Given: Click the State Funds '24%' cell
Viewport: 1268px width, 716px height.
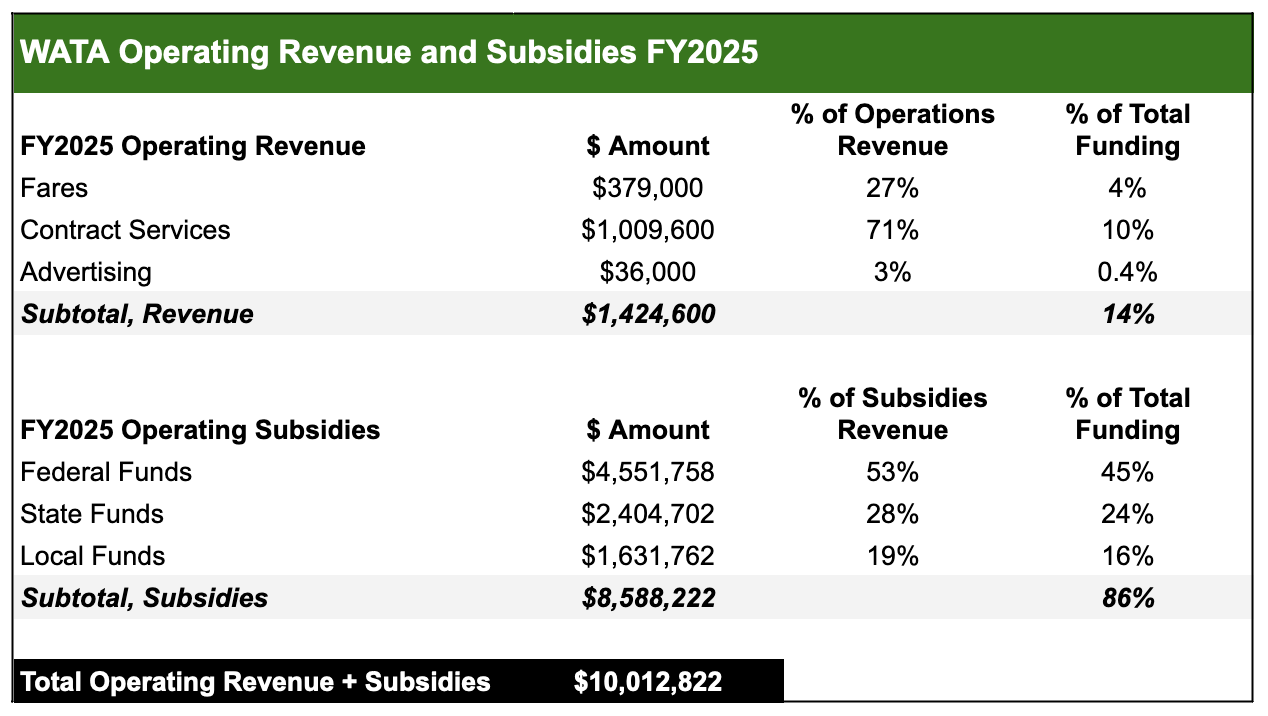Looking at the screenshot, I should (1127, 514).
